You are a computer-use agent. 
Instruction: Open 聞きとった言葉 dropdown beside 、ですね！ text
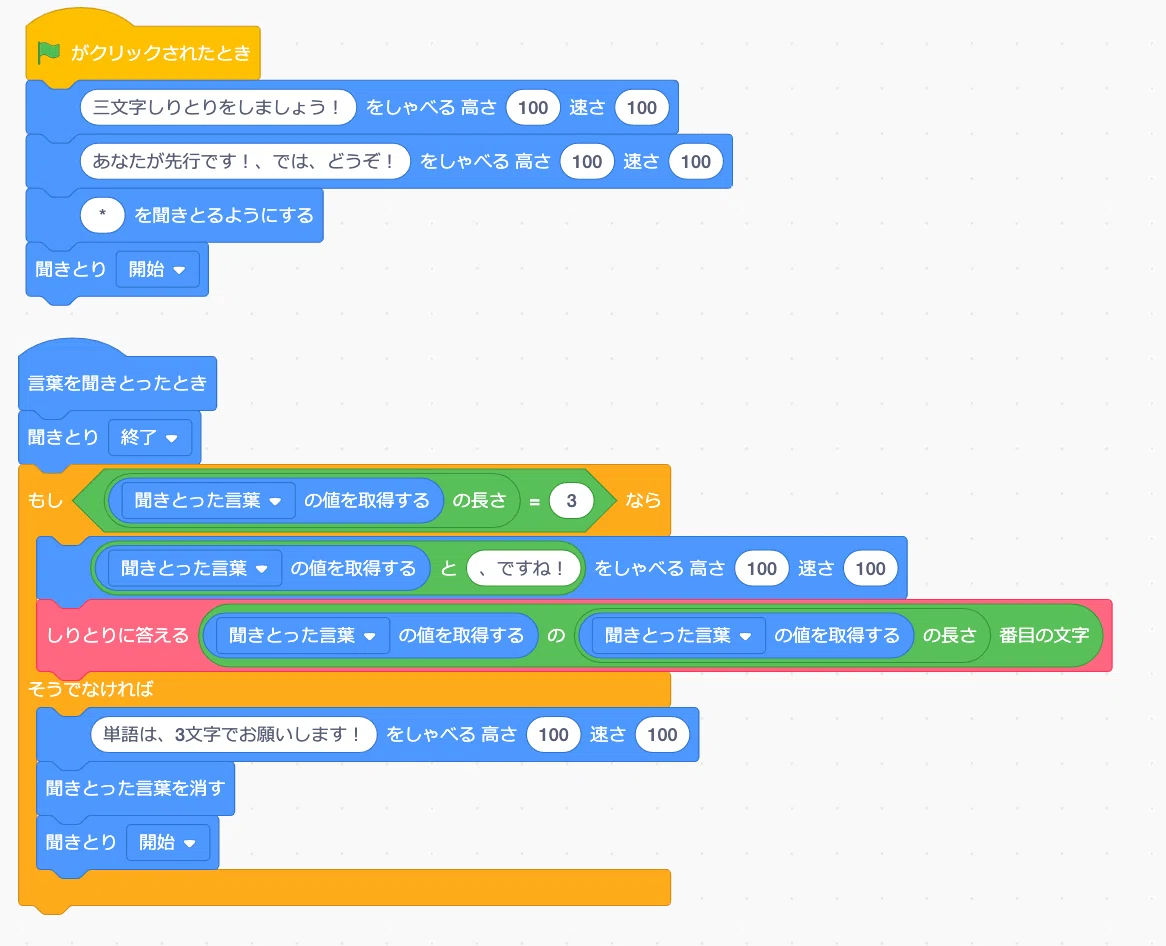tap(195, 568)
